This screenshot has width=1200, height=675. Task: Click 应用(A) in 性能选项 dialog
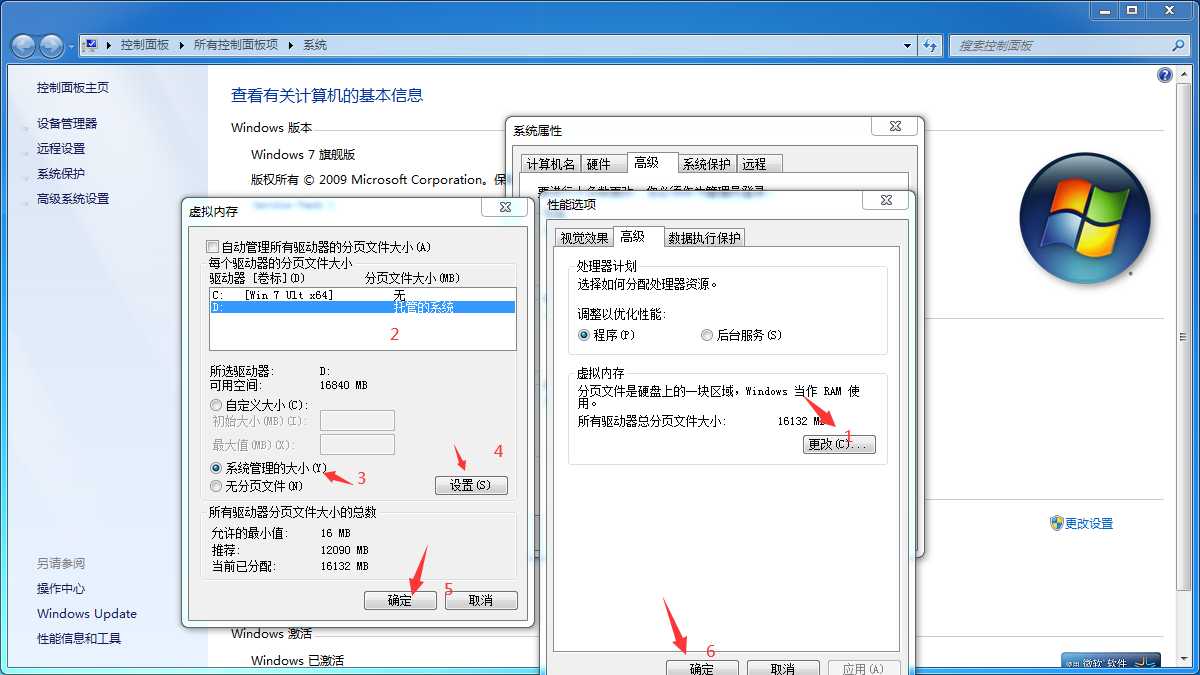(x=865, y=669)
